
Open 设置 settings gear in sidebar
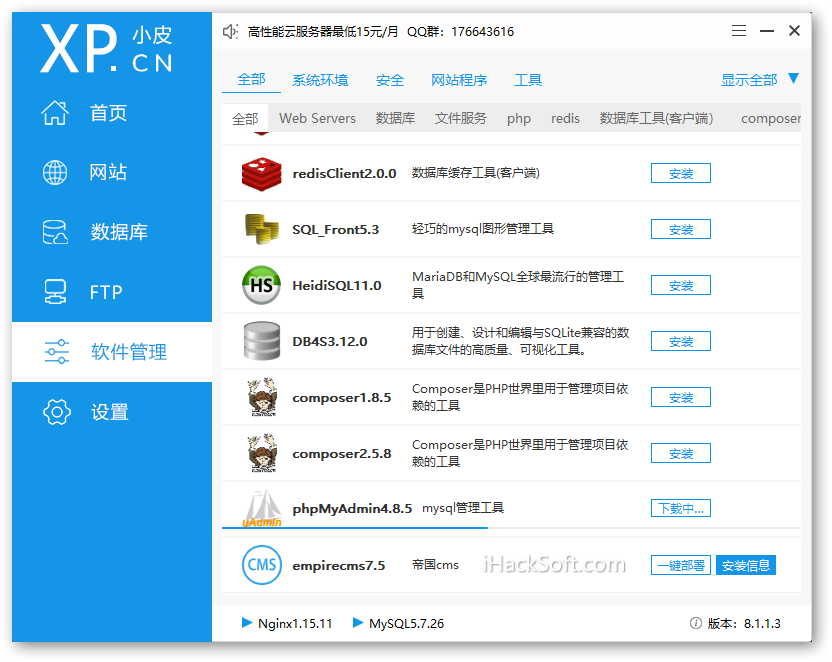coord(112,412)
